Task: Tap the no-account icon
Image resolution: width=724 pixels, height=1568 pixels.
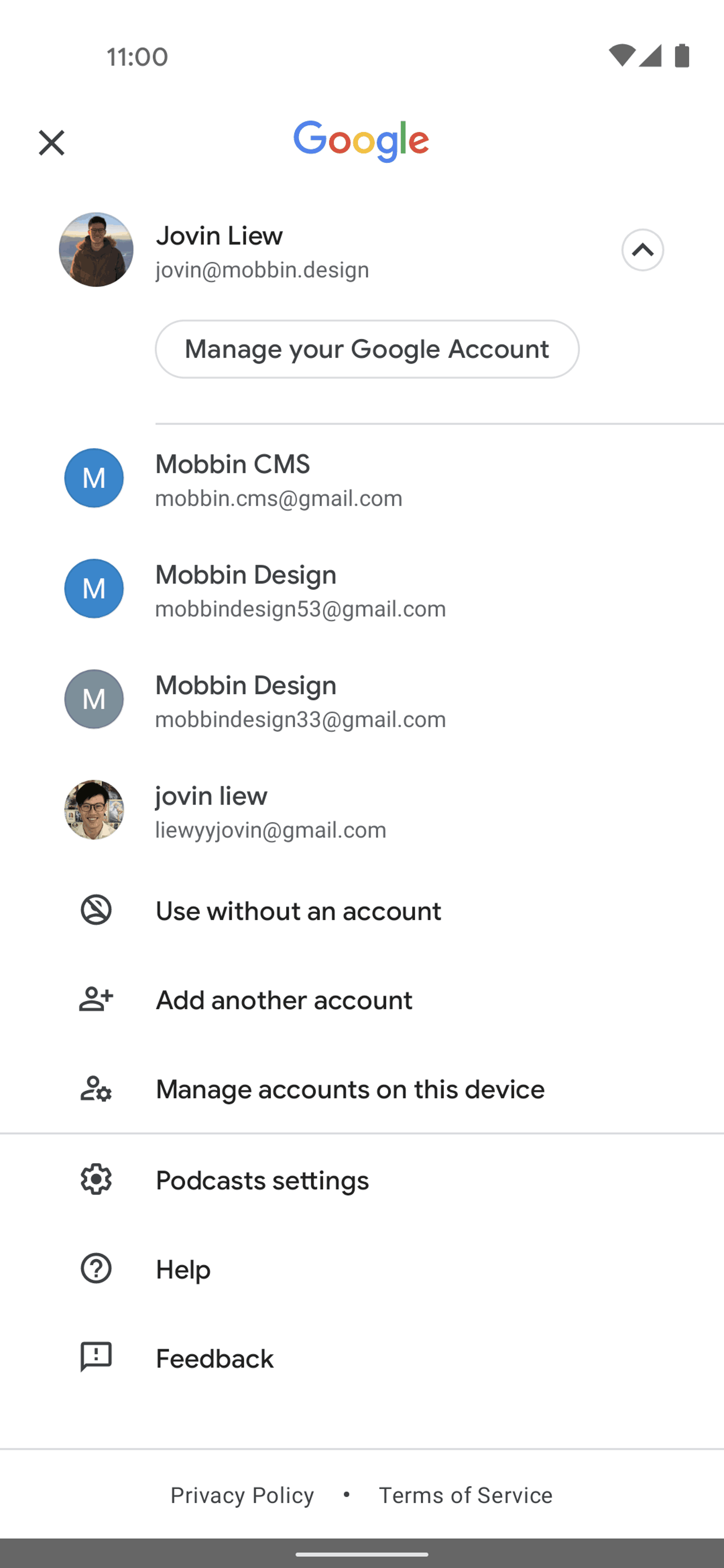Action: pyautogui.click(x=96, y=911)
